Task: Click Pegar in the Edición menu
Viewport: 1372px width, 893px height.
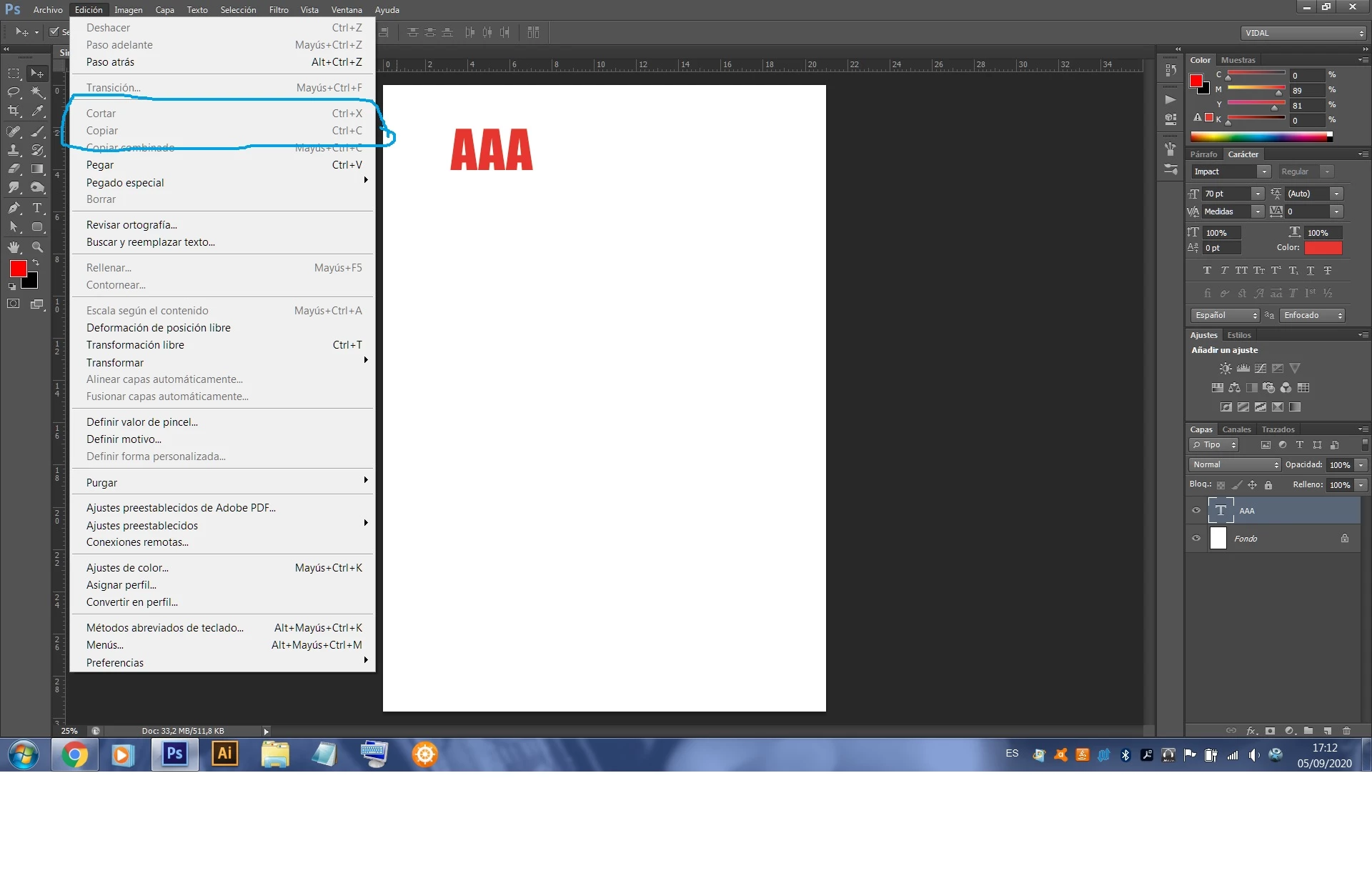Action: (x=100, y=165)
